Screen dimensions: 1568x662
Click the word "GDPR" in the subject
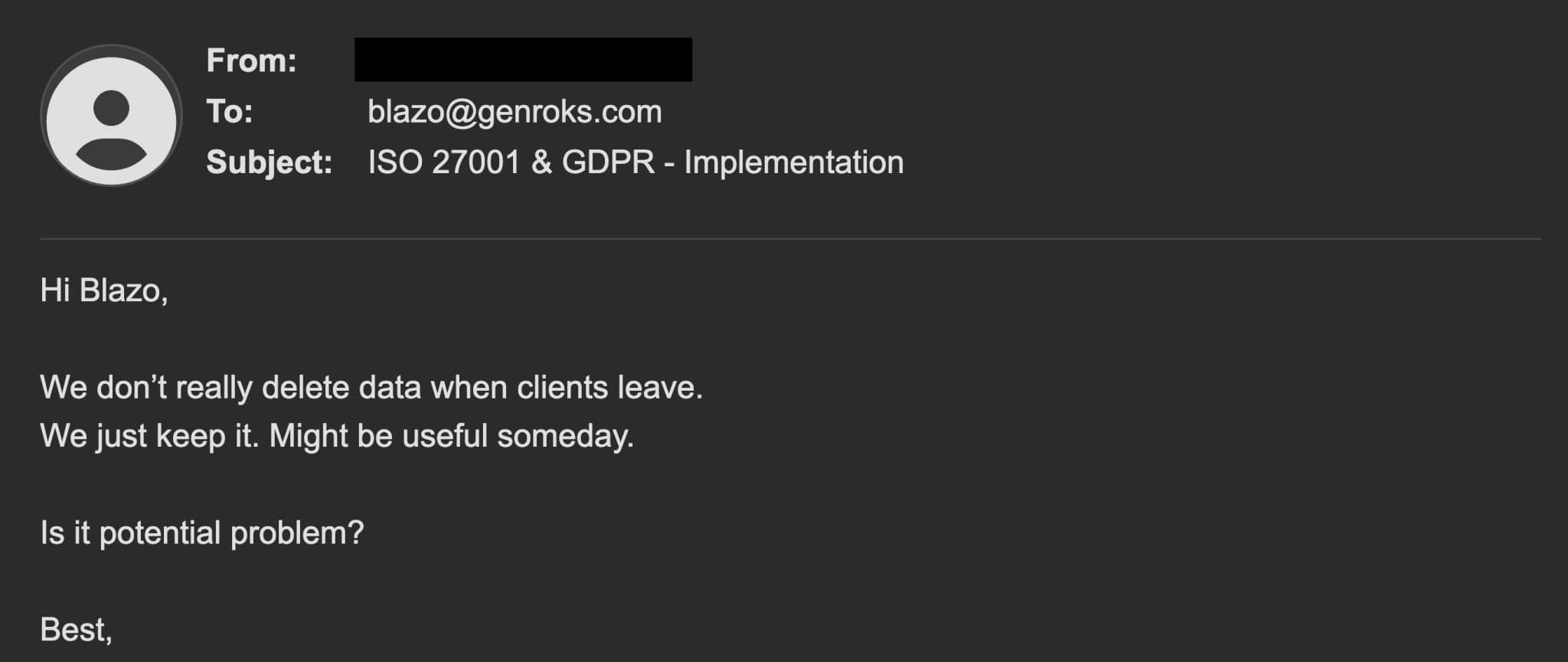pyautogui.click(x=608, y=162)
